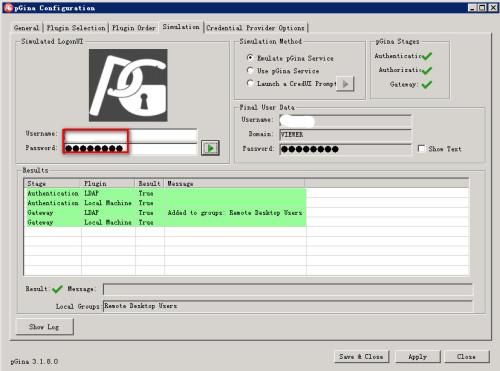Click the Final User Data Username field
The image size is (500, 371).
click(x=345, y=120)
